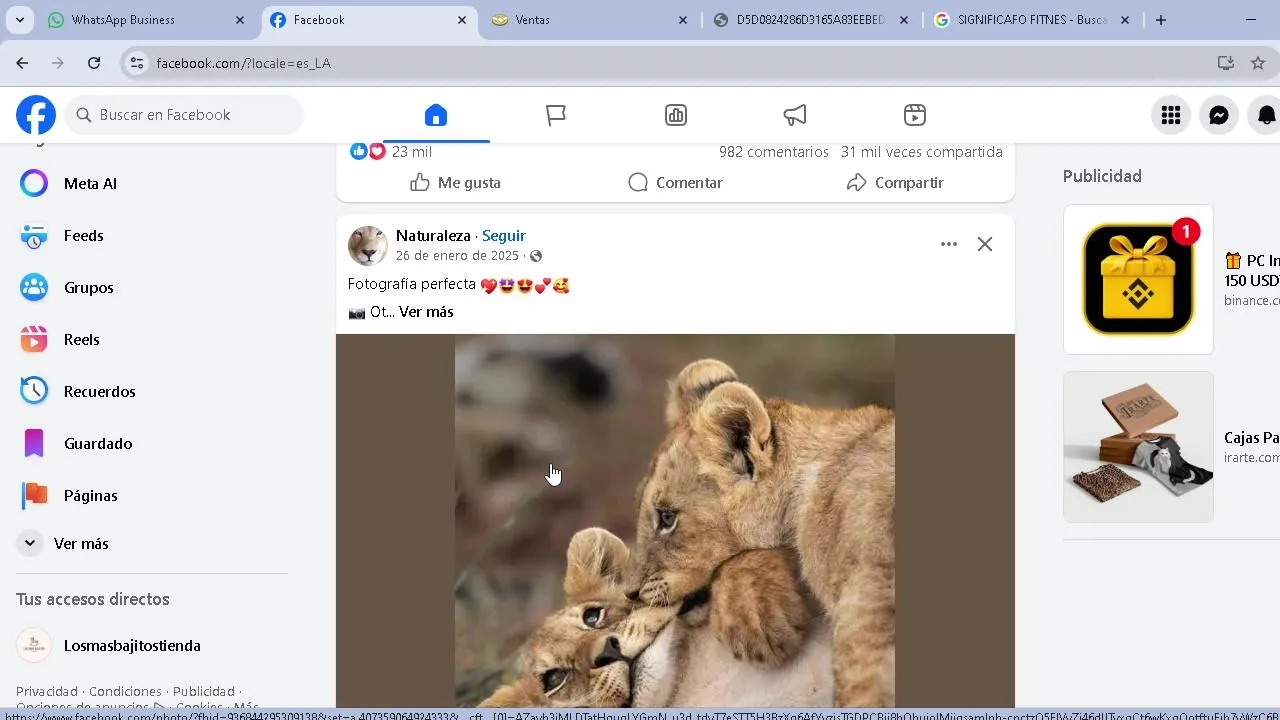
Task: Click the address bar URL
Action: (x=244, y=63)
